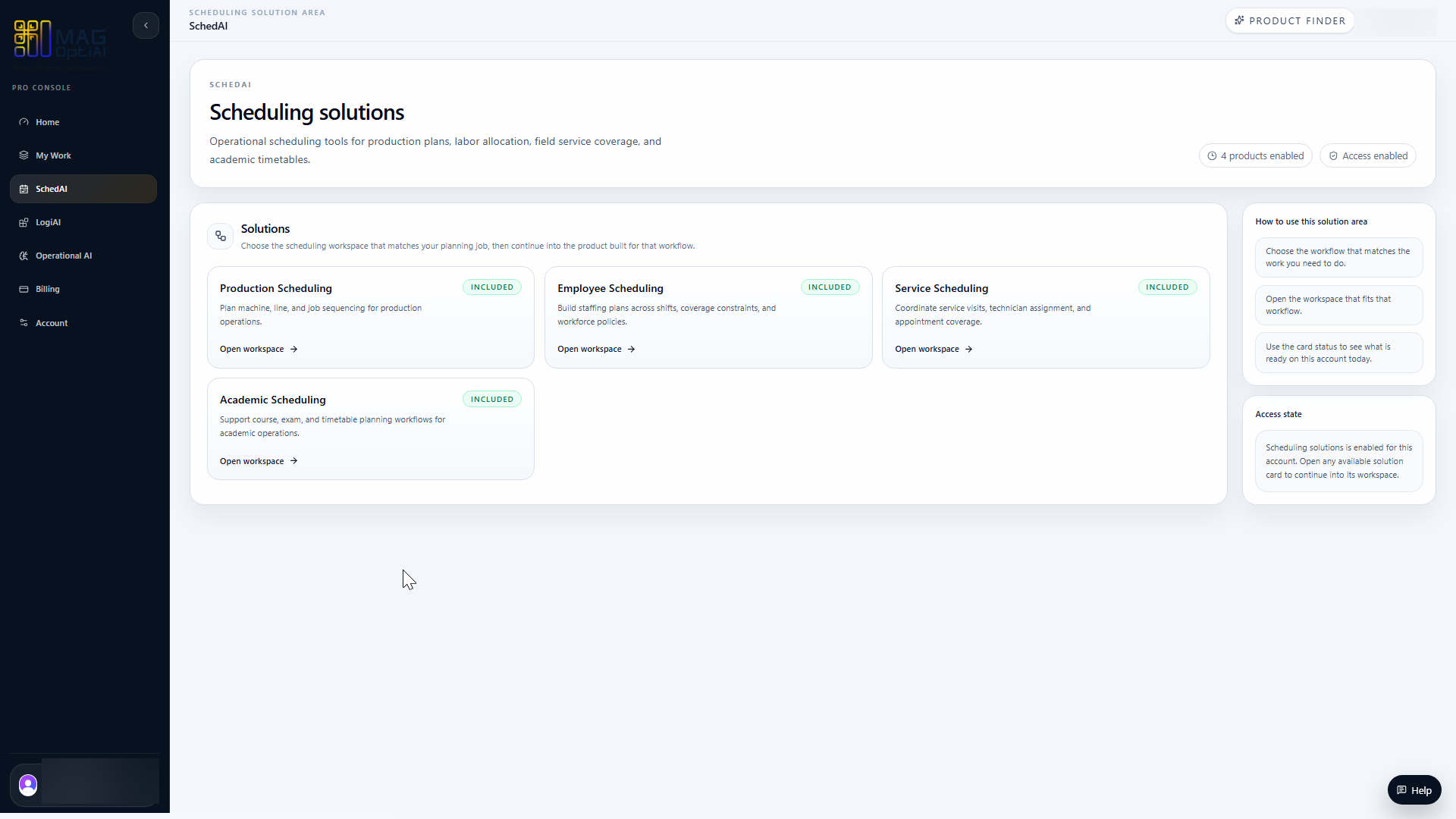Select SchedAI in the sidebar
Screen dimensions: 1456x819
pyautogui.click(x=83, y=189)
